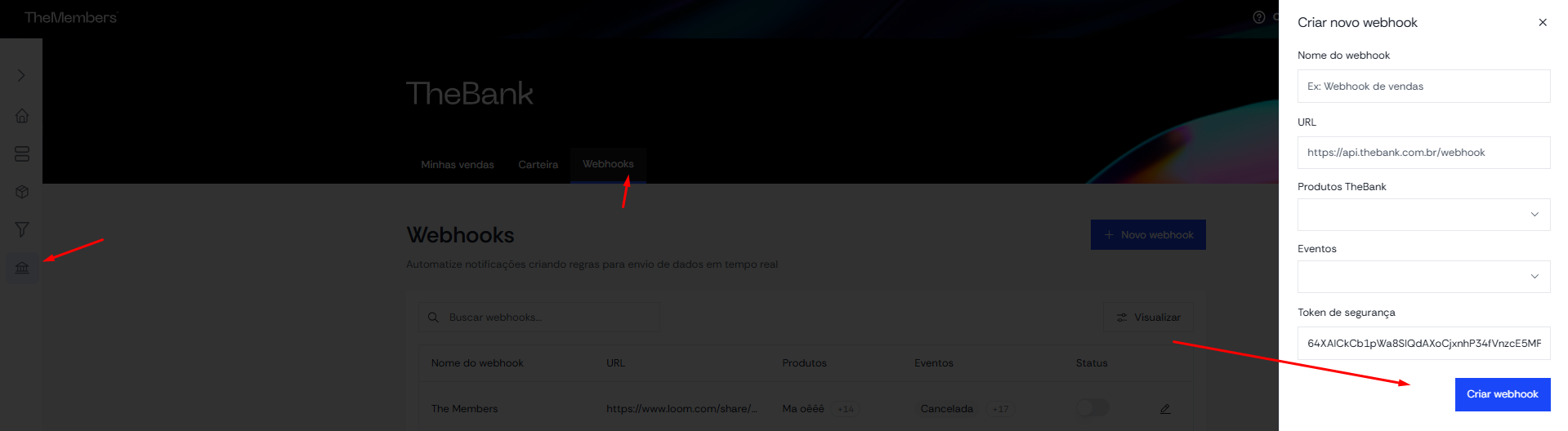Click the URL input field
1568x431 pixels.
pyautogui.click(x=1423, y=153)
